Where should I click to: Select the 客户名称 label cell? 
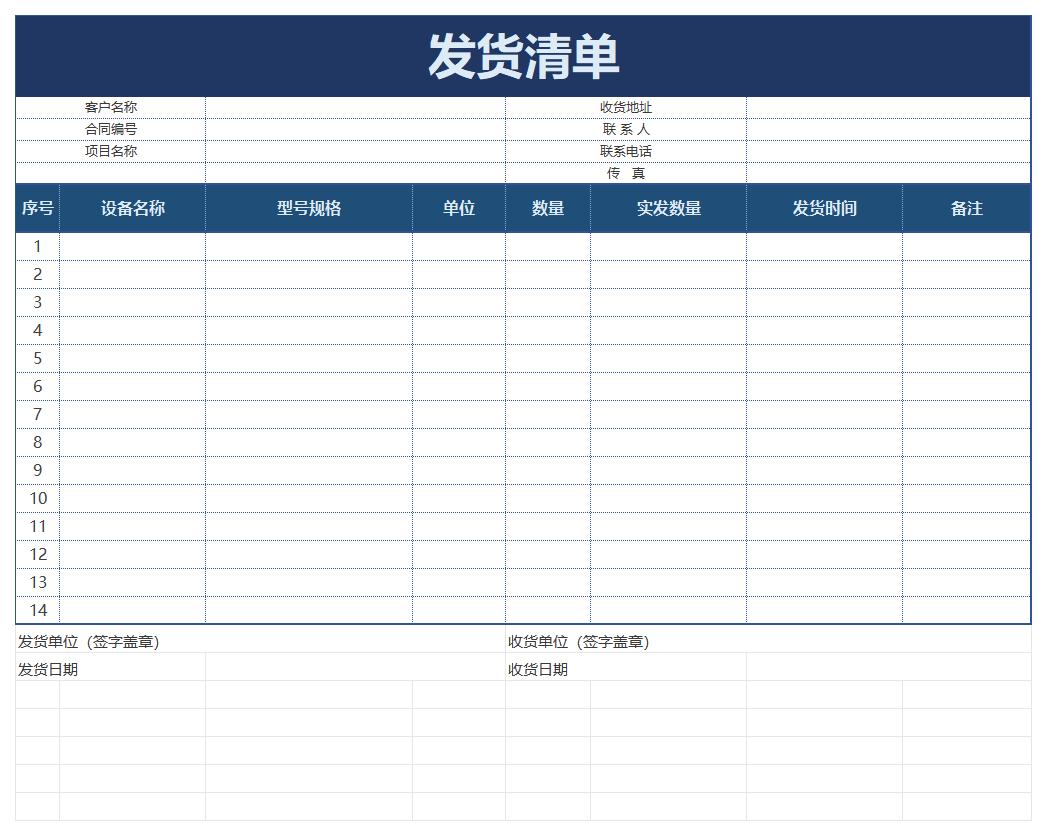(x=111, y=108)
